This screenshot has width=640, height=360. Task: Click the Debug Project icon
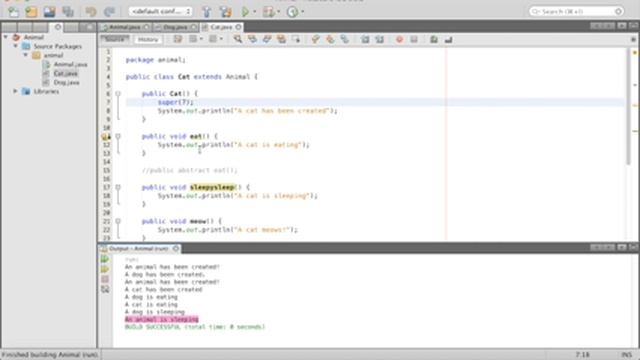click(268, 11)
